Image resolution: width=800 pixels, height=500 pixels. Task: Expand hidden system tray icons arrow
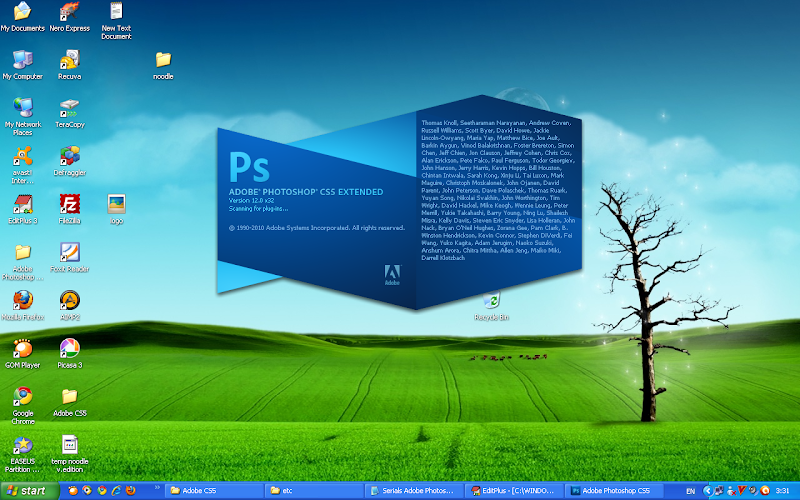coord(707,491)
